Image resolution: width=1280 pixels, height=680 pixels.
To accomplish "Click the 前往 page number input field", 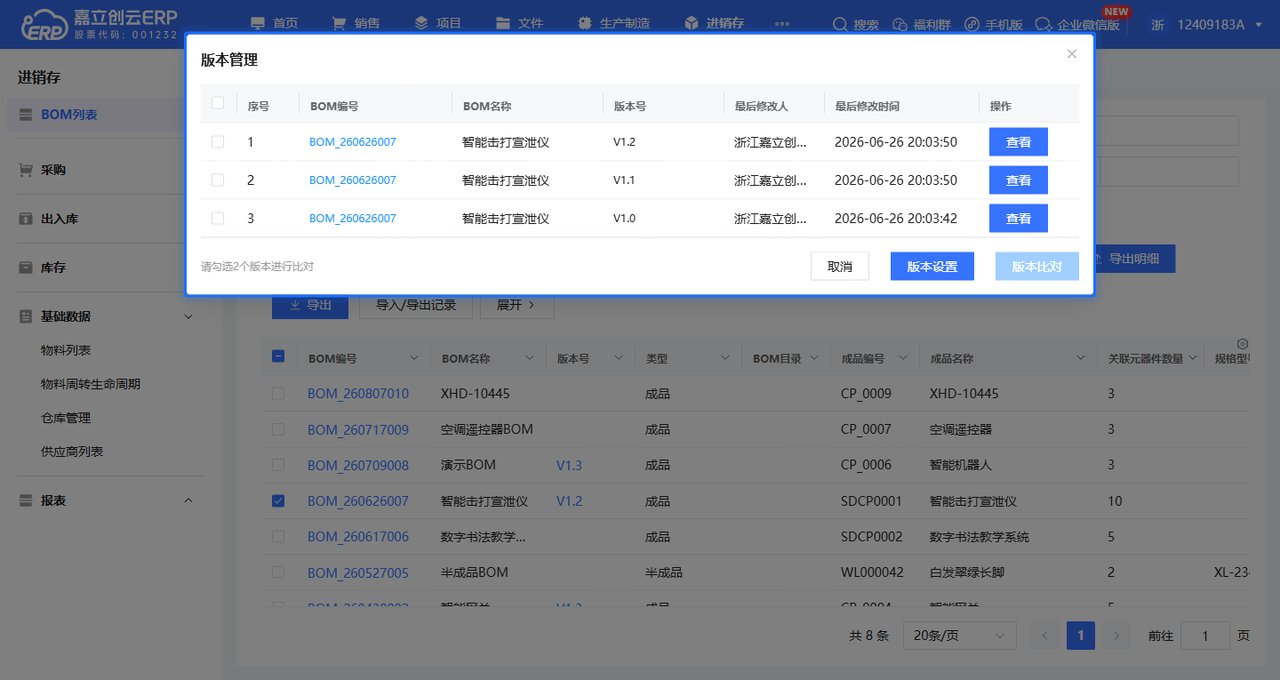I will pos(1205,635).
